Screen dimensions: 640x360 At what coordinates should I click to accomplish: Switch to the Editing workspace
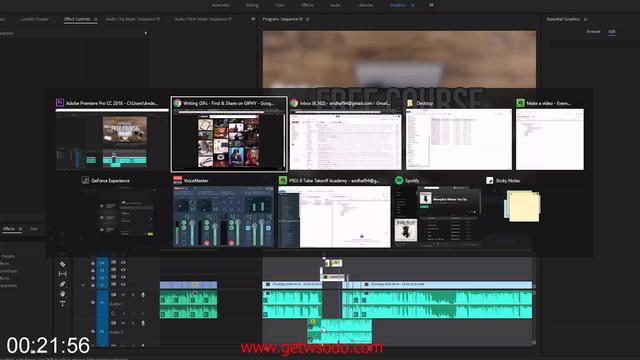click(x=252, y=5)
